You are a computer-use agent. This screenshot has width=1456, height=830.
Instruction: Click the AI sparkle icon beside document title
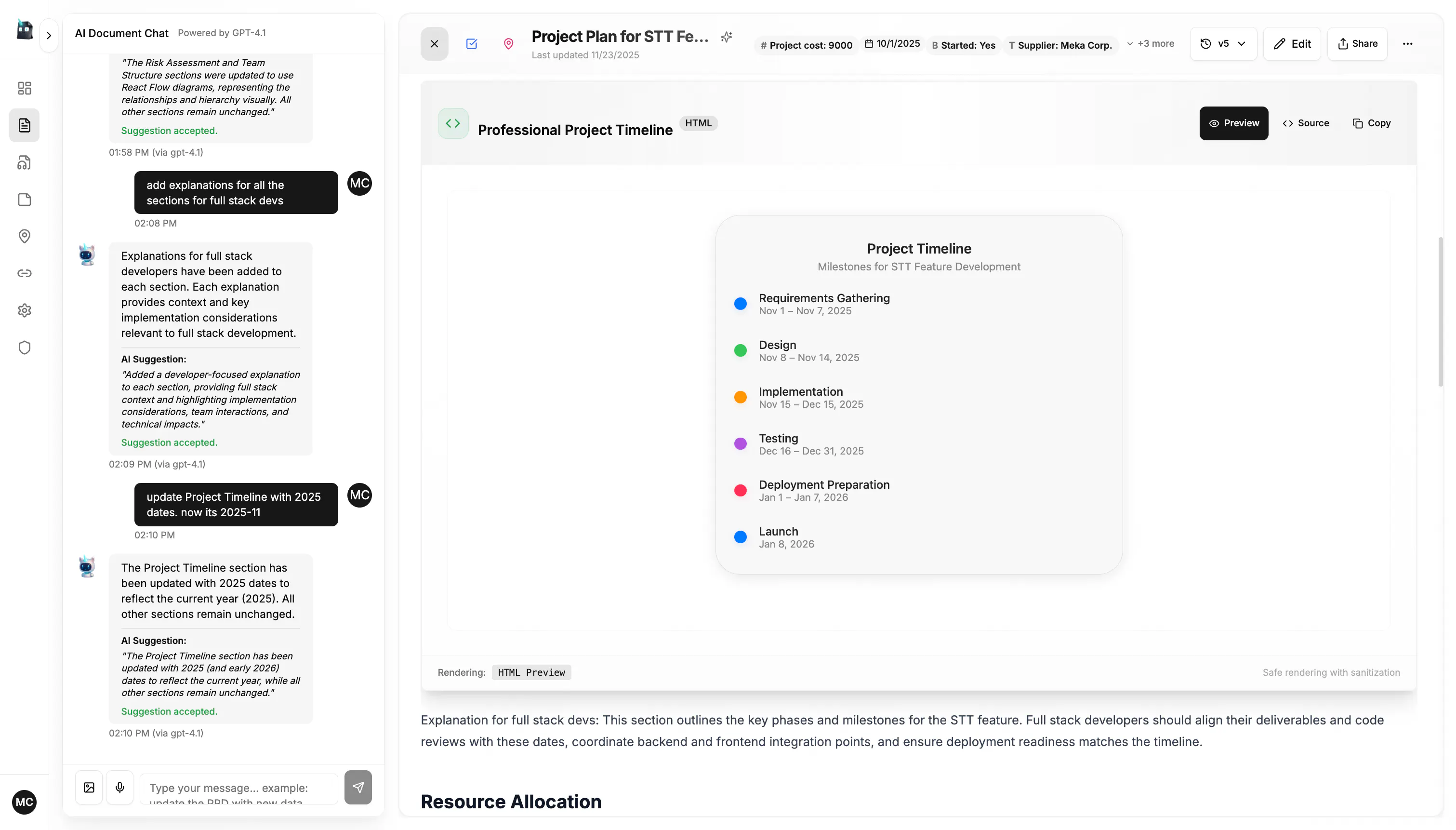pos(726,37)
